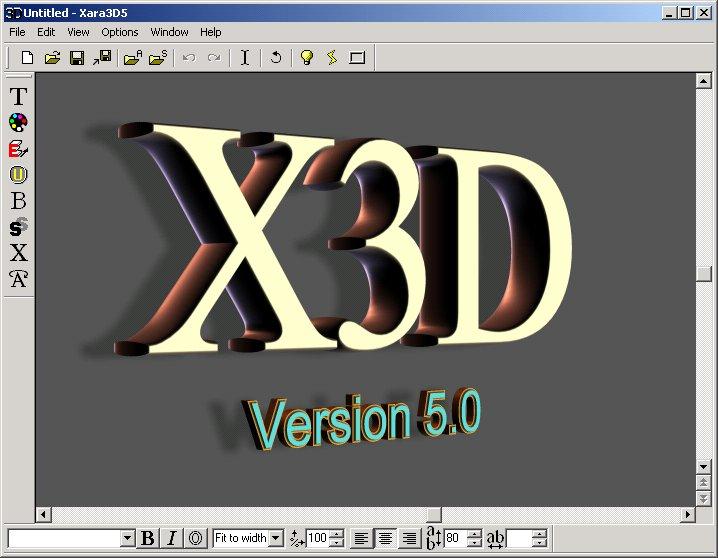Click the double down arrow page button

pos(703,498)
